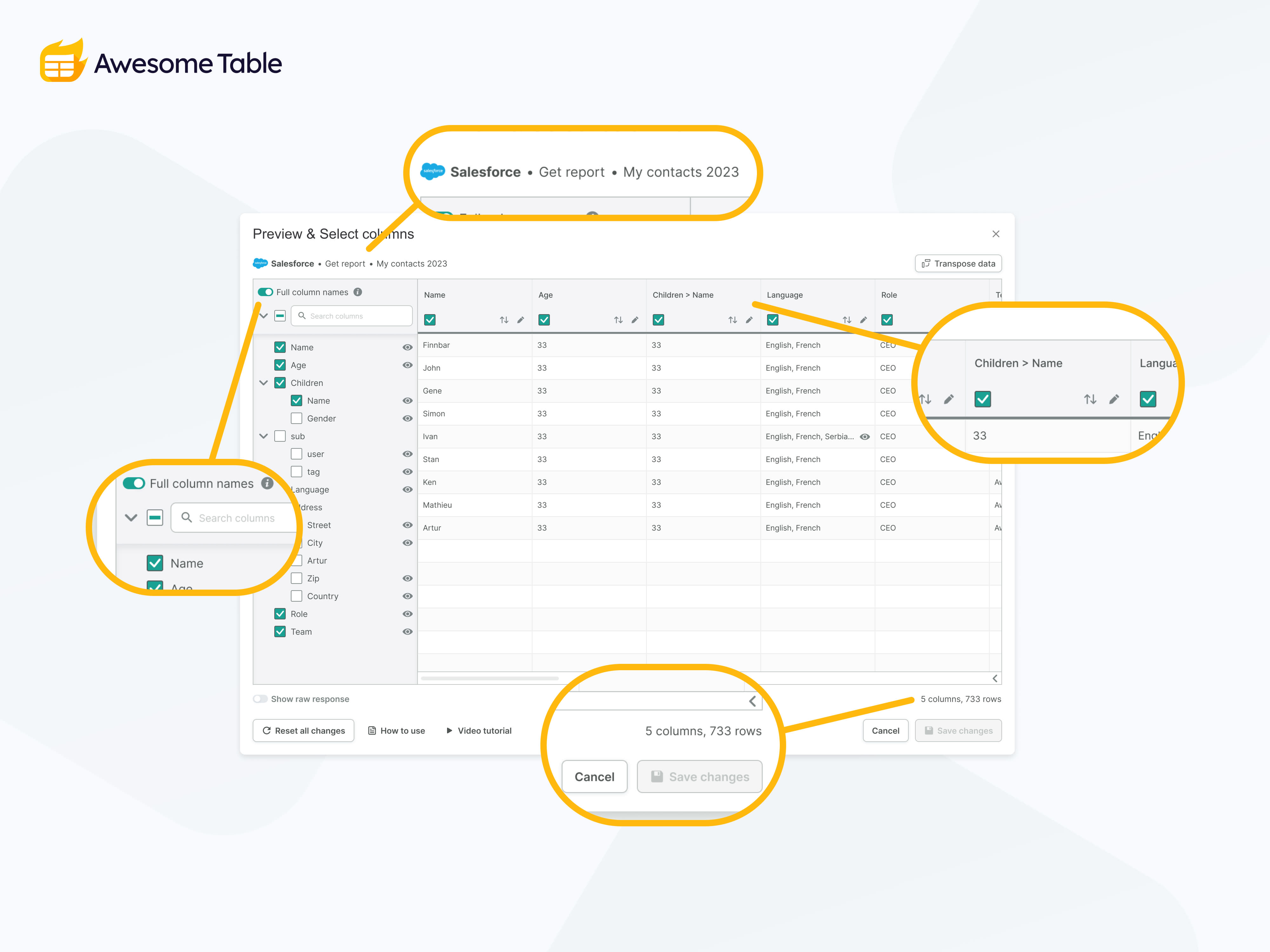Toggle the eye icon for the Role field
The height and width of the screenshot is (952, 1270).
[408, 615]
